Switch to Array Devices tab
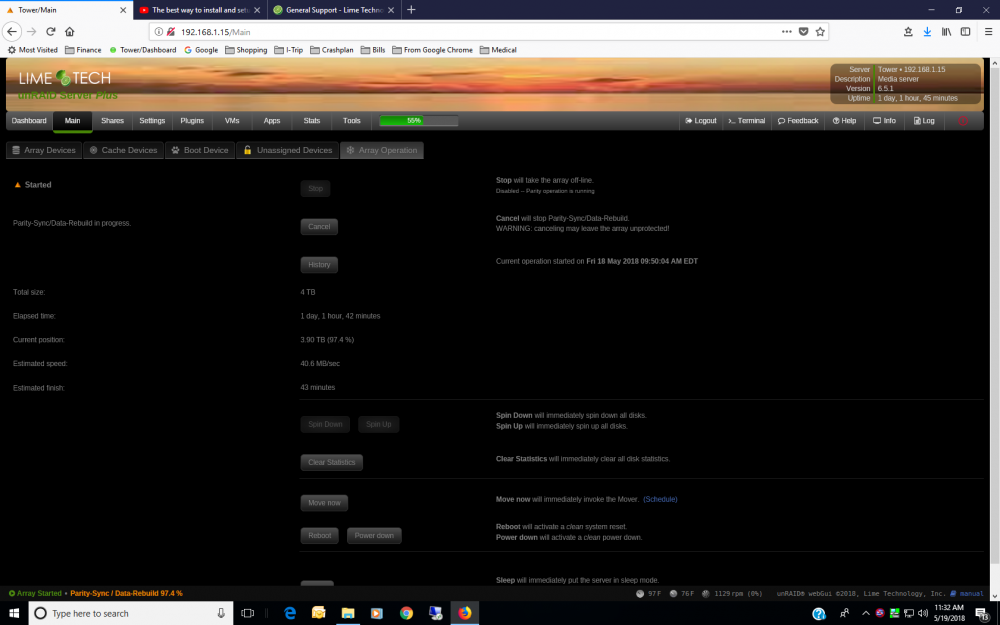This screenshot has height=625, width=1000. click(44, 150)
